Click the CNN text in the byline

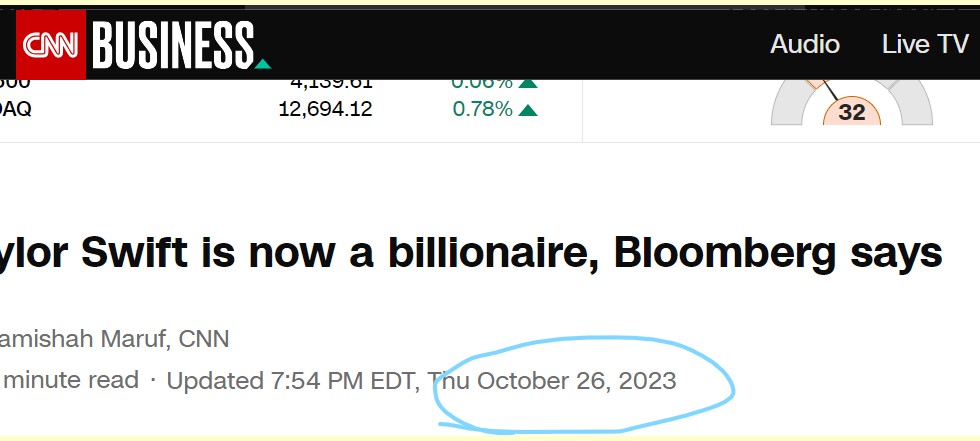coord(204,339)
